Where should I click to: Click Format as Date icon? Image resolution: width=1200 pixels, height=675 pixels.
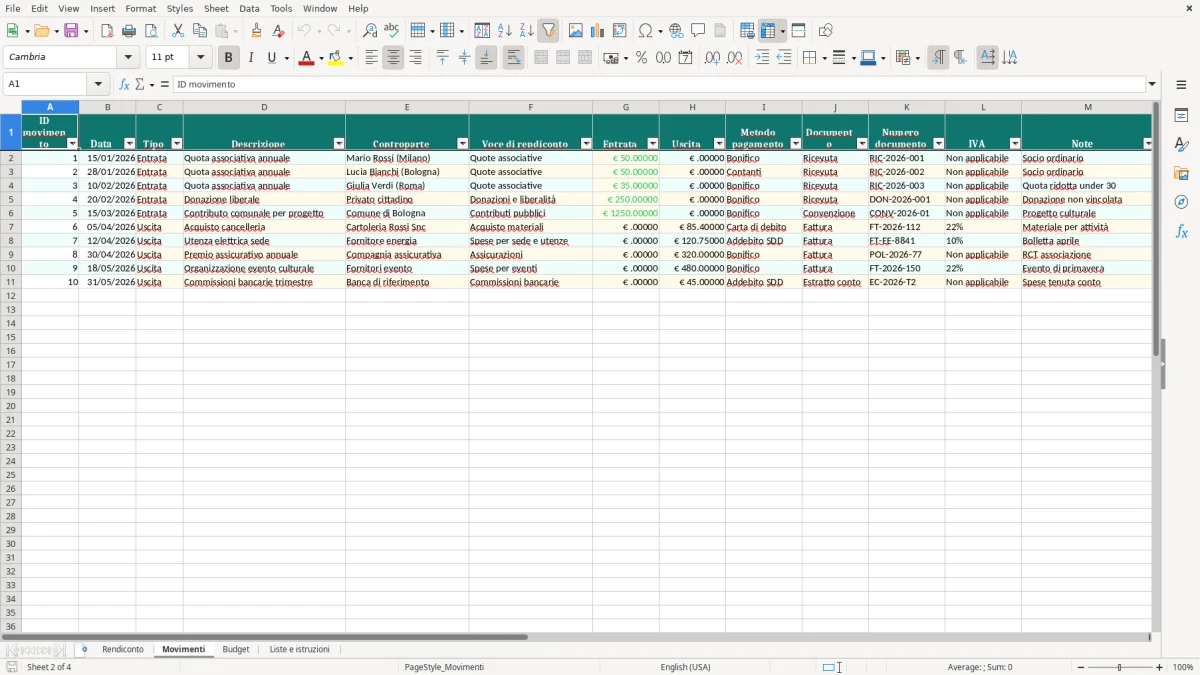click(x=685, y=58)
